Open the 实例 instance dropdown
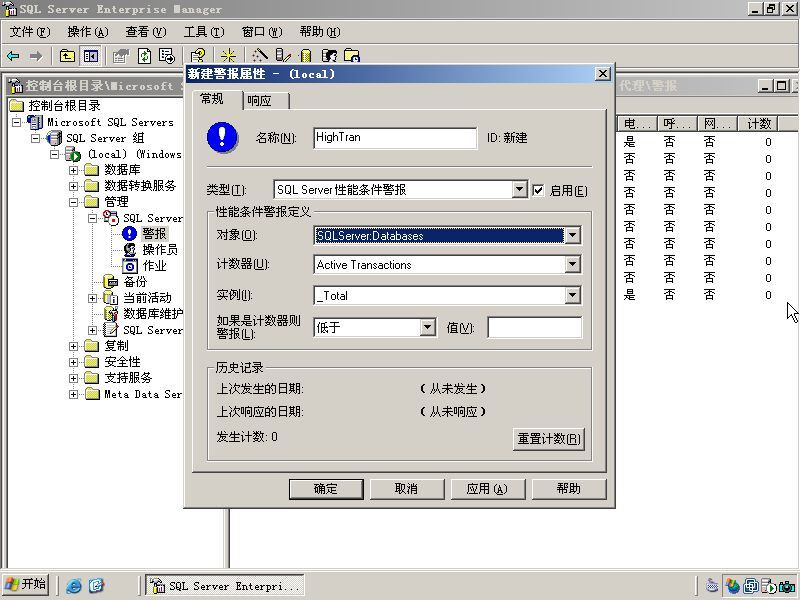Image resolution: width=800 pixels, height=600 pixels. tap(572, 295)
